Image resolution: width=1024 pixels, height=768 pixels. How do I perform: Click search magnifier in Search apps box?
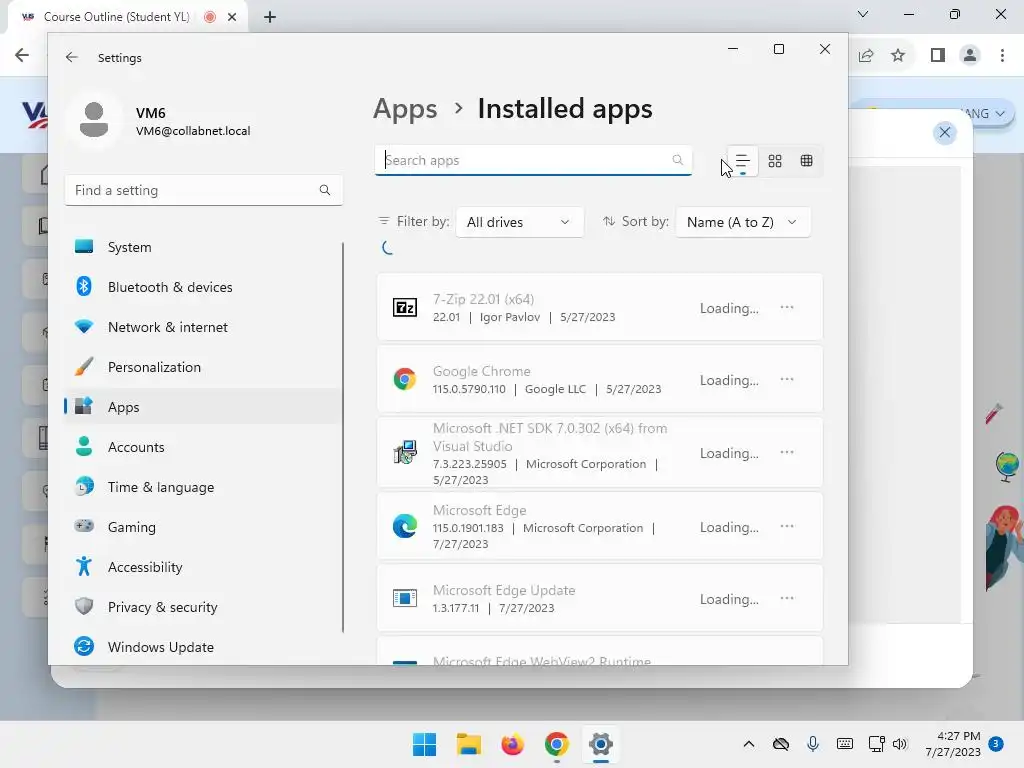(678, 160)
